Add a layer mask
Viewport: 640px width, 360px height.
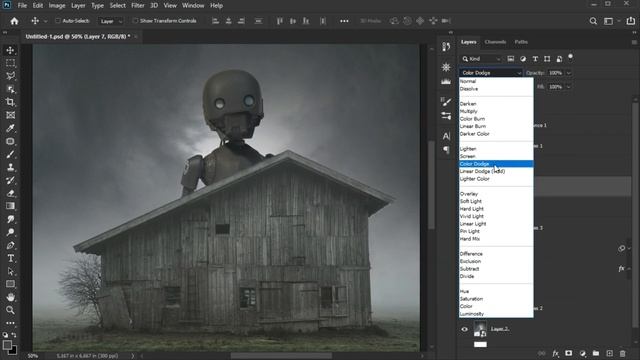coord(569,353)
